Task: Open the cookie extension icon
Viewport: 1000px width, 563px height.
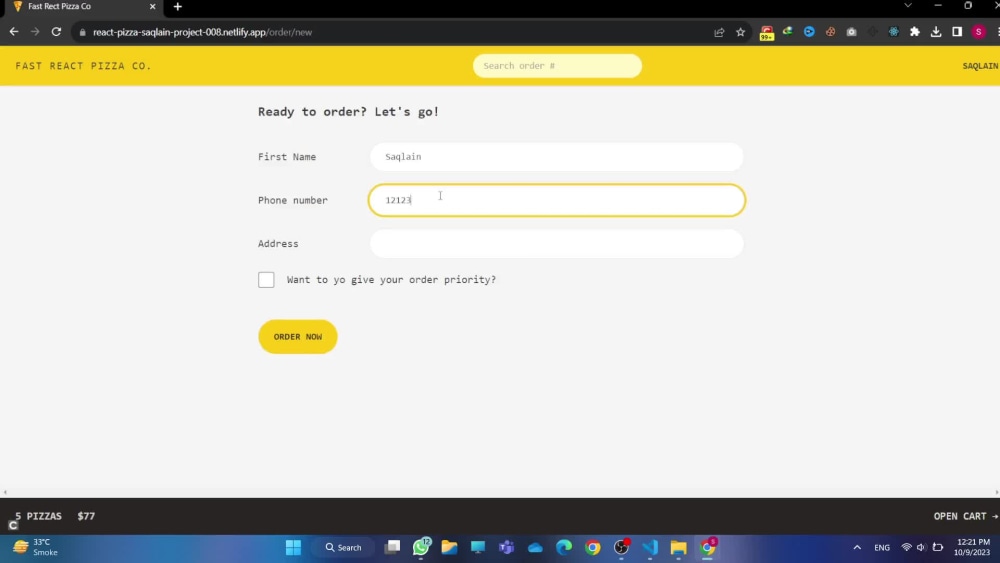Action: (830, 32)
